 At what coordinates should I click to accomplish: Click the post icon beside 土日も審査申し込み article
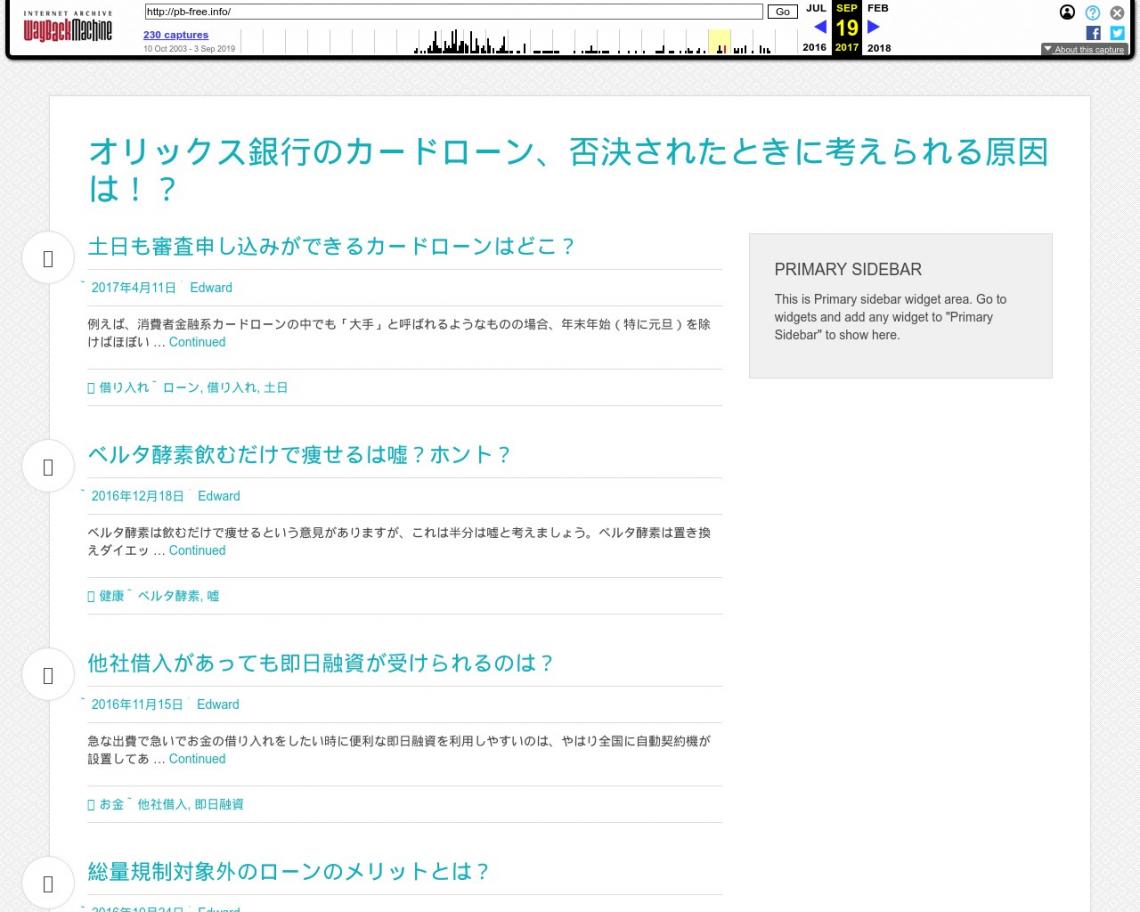click(x=48, y=258)
